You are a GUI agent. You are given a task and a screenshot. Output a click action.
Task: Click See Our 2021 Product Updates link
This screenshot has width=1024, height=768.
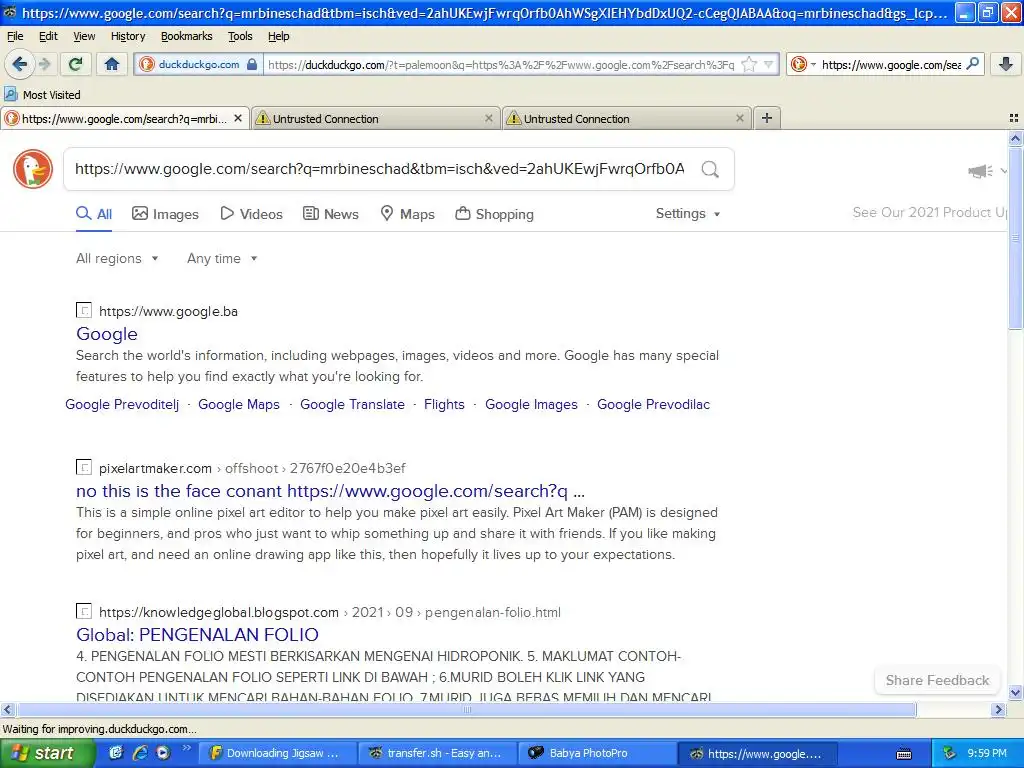click(x=930, y=212)
